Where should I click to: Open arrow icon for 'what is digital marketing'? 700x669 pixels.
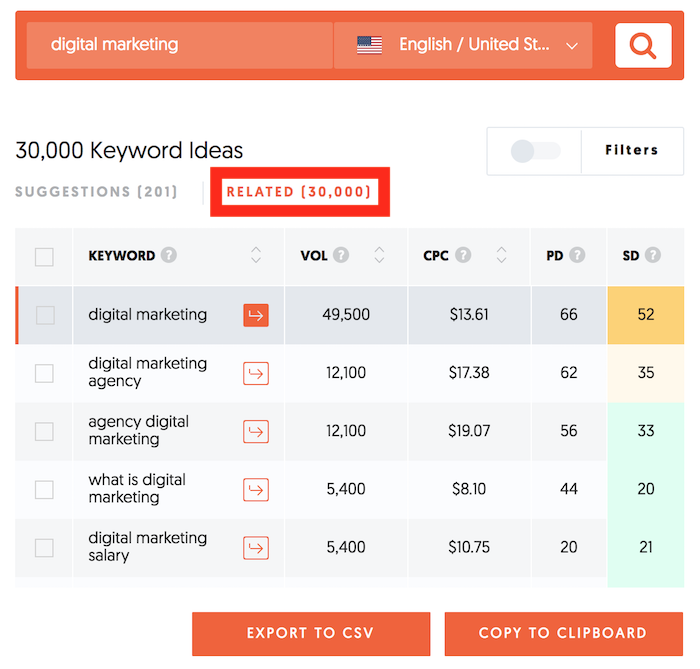(x=256, y=489)
